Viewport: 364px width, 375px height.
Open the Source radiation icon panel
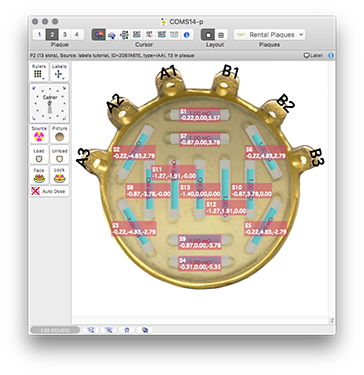pyautogui.click(x=39, y=134)
